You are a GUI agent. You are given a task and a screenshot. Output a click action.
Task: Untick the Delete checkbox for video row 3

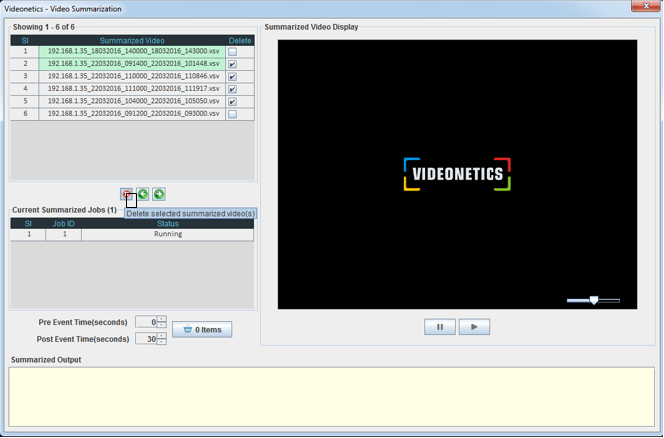tap(232, 77)
